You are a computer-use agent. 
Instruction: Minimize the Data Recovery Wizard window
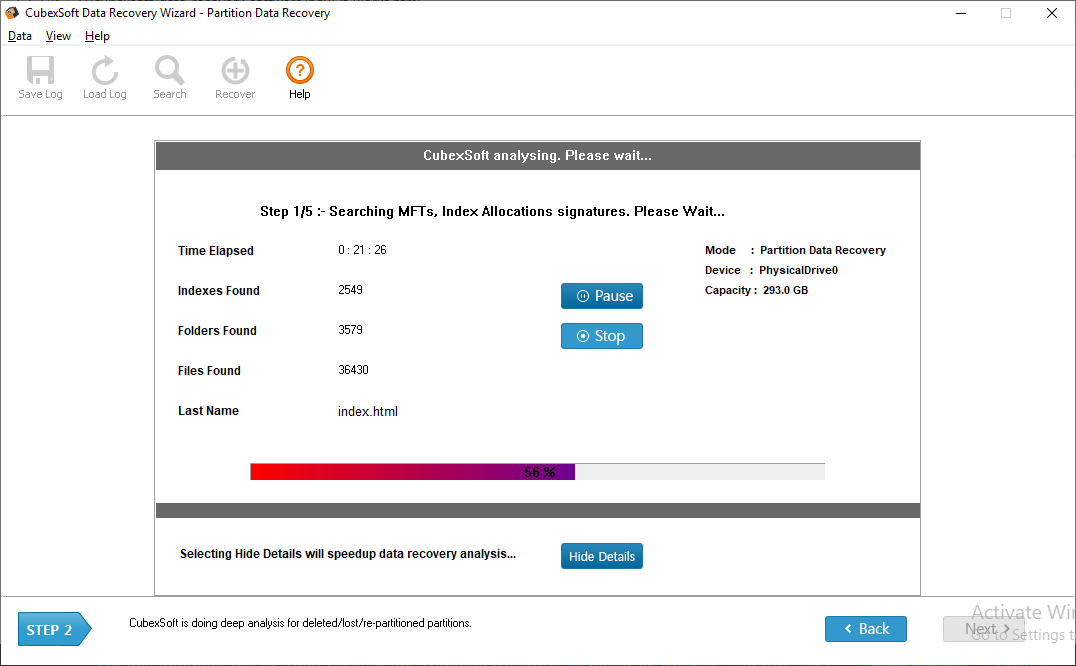959,13
